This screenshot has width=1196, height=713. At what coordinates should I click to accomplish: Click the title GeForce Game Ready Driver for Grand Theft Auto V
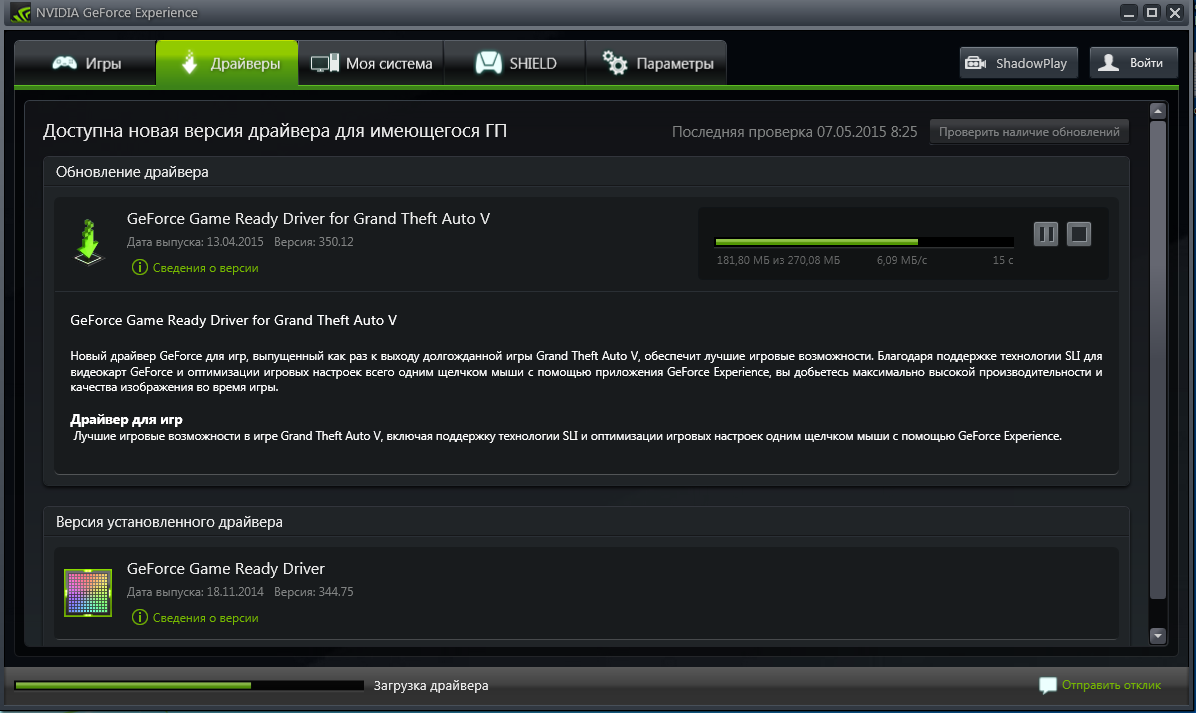308,219
